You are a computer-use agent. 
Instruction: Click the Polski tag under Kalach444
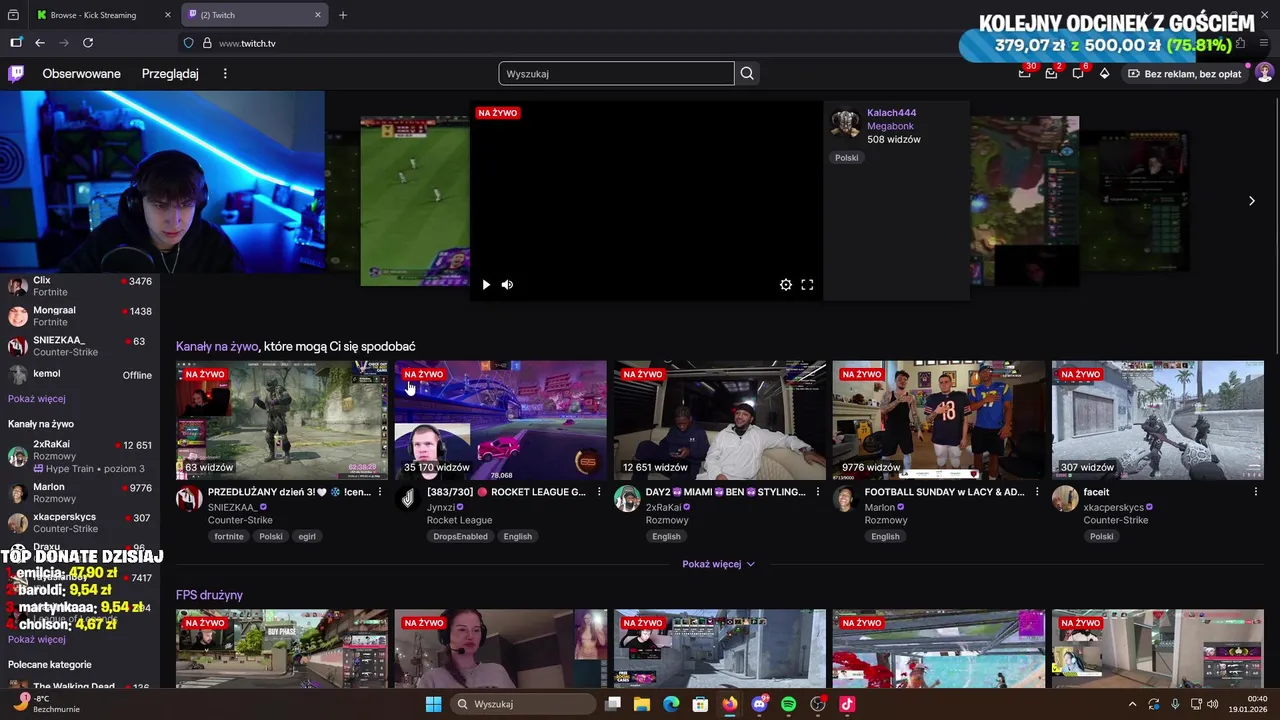(x=846, y=158)
